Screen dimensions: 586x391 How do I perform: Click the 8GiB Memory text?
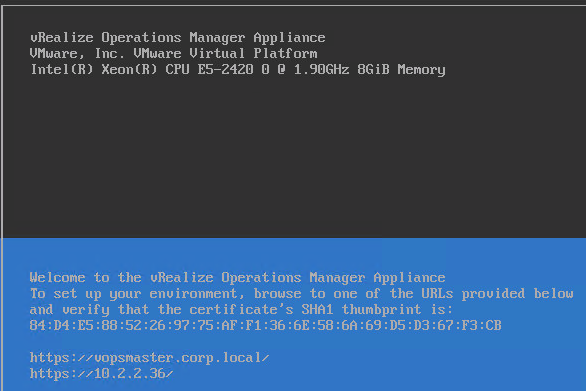[401, 70]
